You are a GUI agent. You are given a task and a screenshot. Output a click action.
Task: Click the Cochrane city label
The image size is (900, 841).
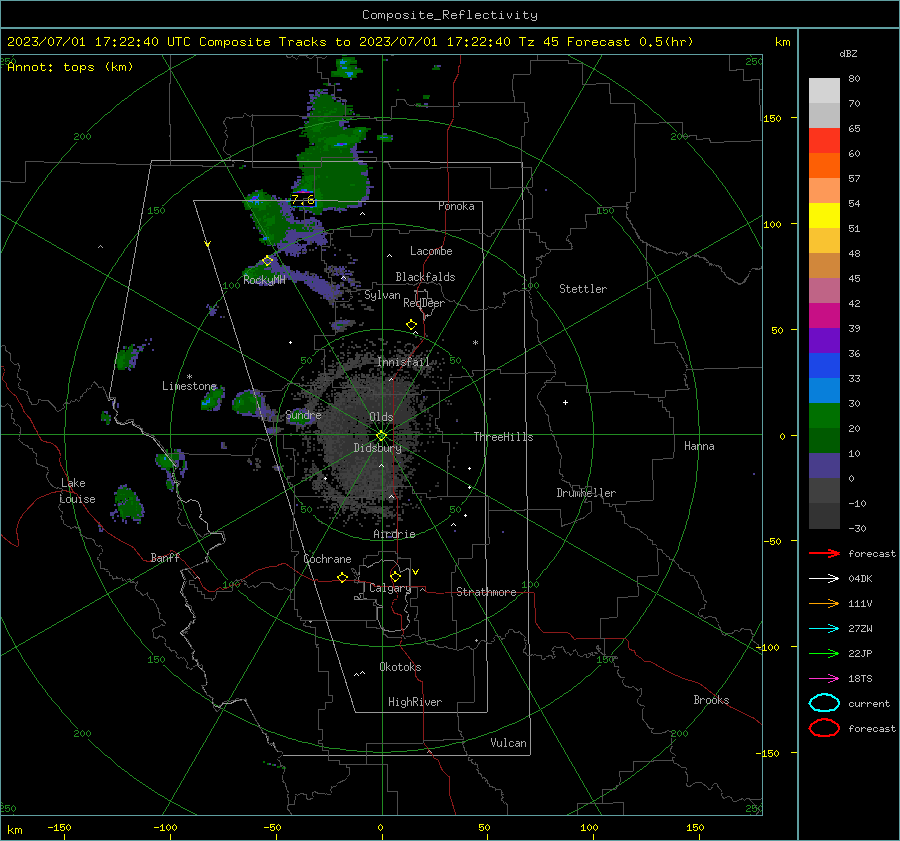(327, 559)
